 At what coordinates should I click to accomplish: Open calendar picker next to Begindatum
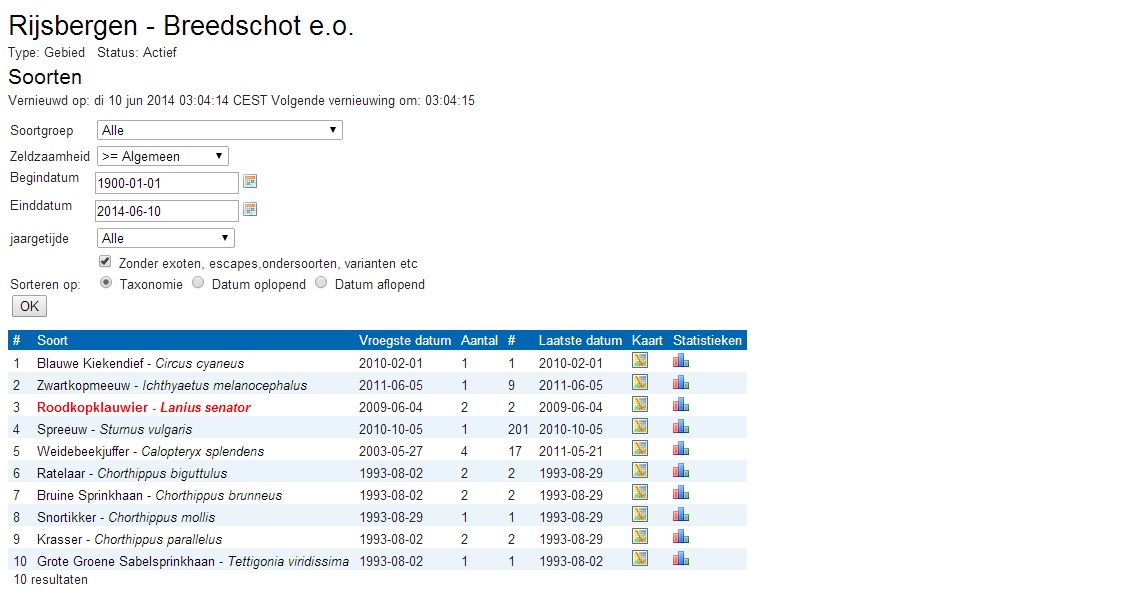pyautogui.click(x=250, y=181)
